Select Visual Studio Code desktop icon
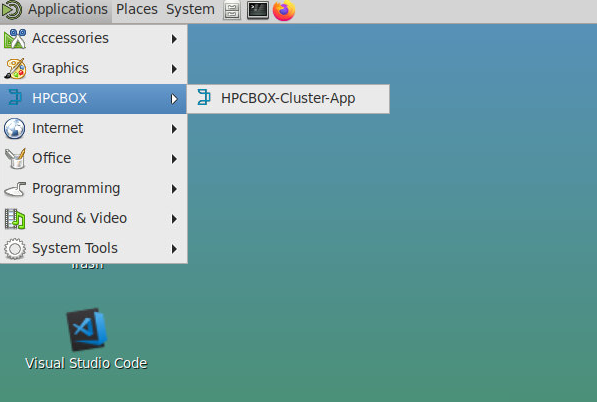Screen dimensions: 597x402 click(87, 329)
